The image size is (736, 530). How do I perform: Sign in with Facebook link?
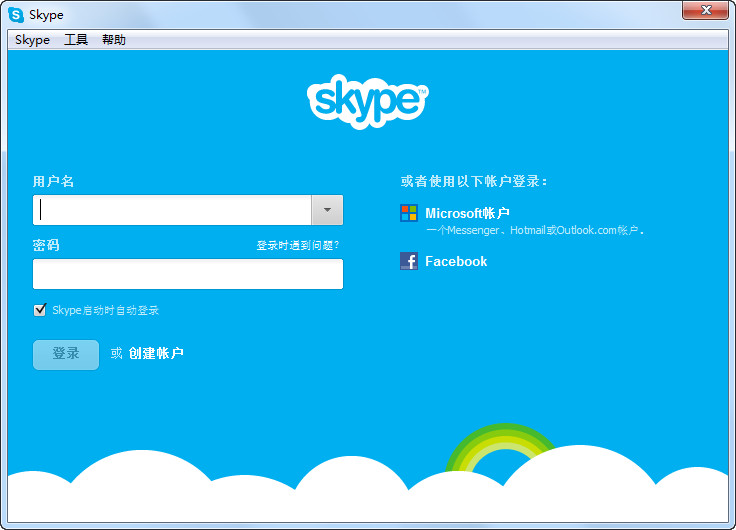click(x=456, y=261)
